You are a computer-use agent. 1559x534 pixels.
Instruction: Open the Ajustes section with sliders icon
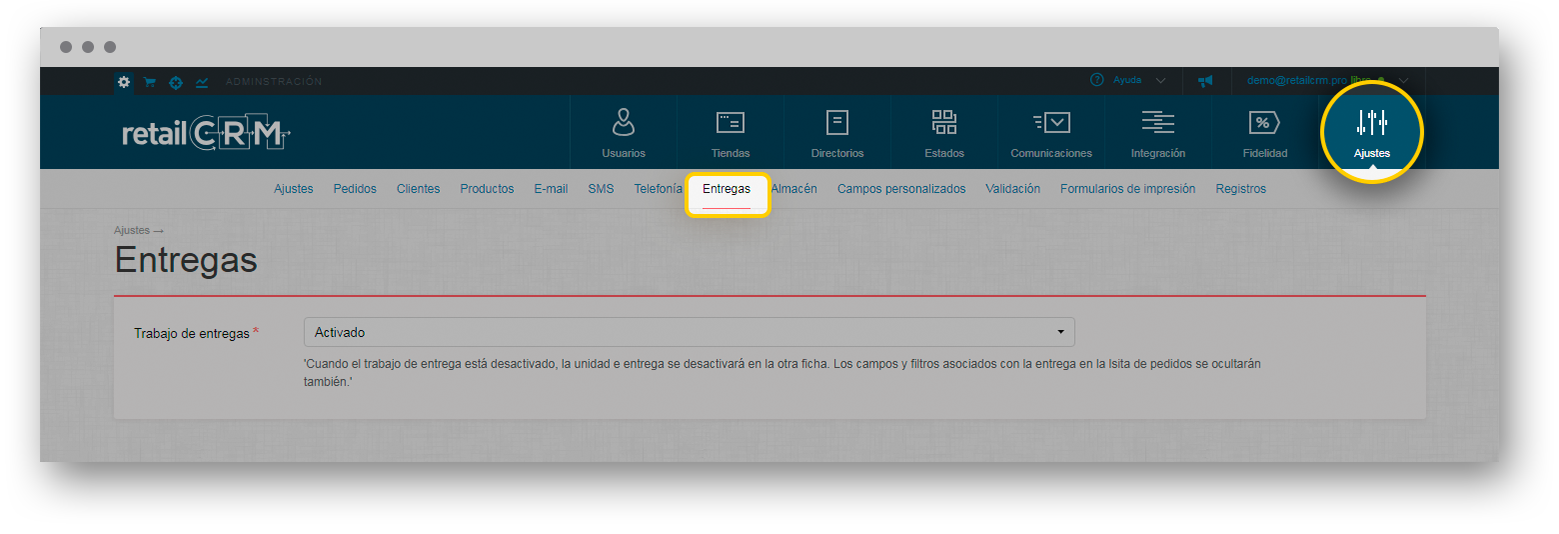(1372, 133)
